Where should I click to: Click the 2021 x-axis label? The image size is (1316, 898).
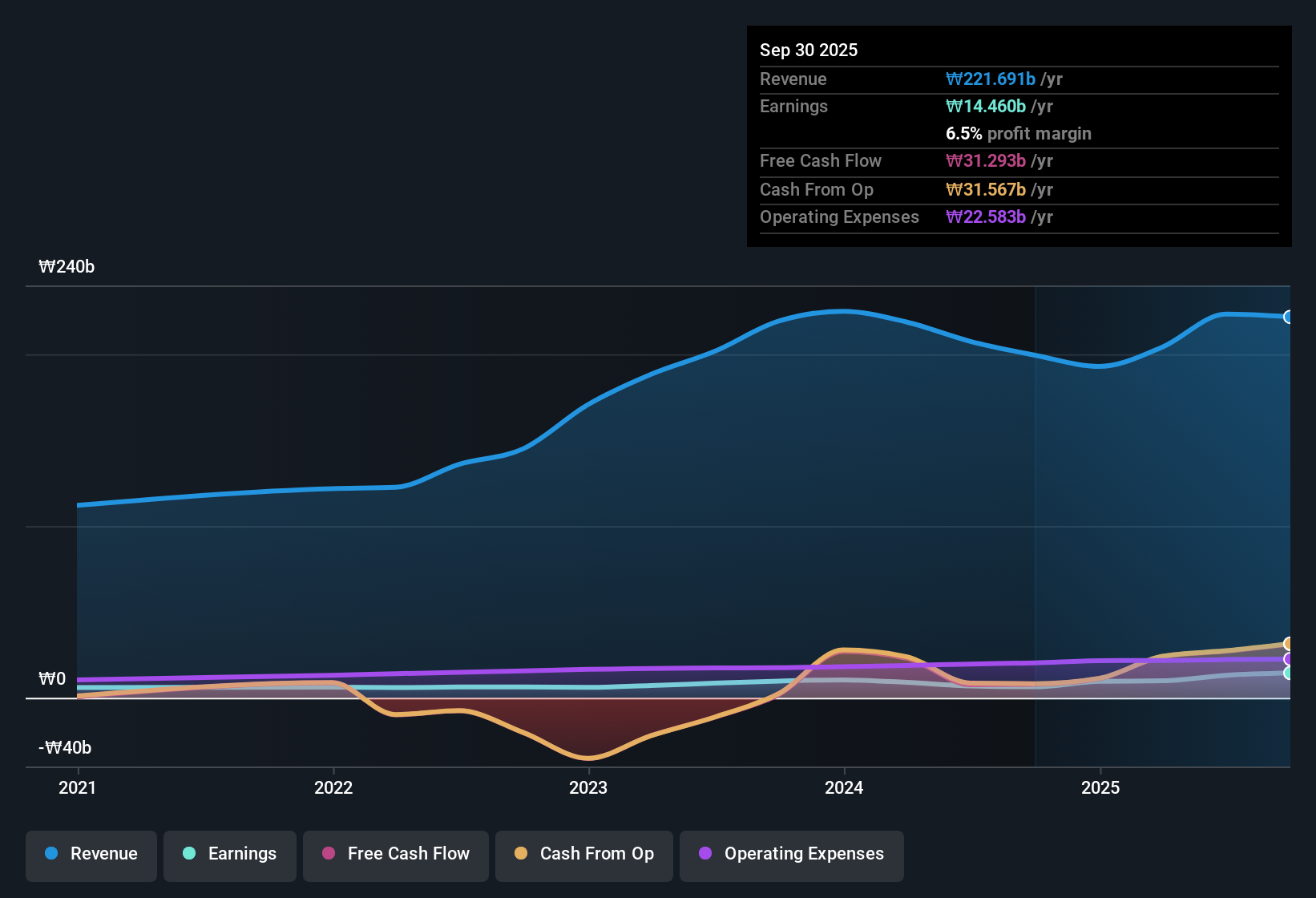[x=78, y=787]
